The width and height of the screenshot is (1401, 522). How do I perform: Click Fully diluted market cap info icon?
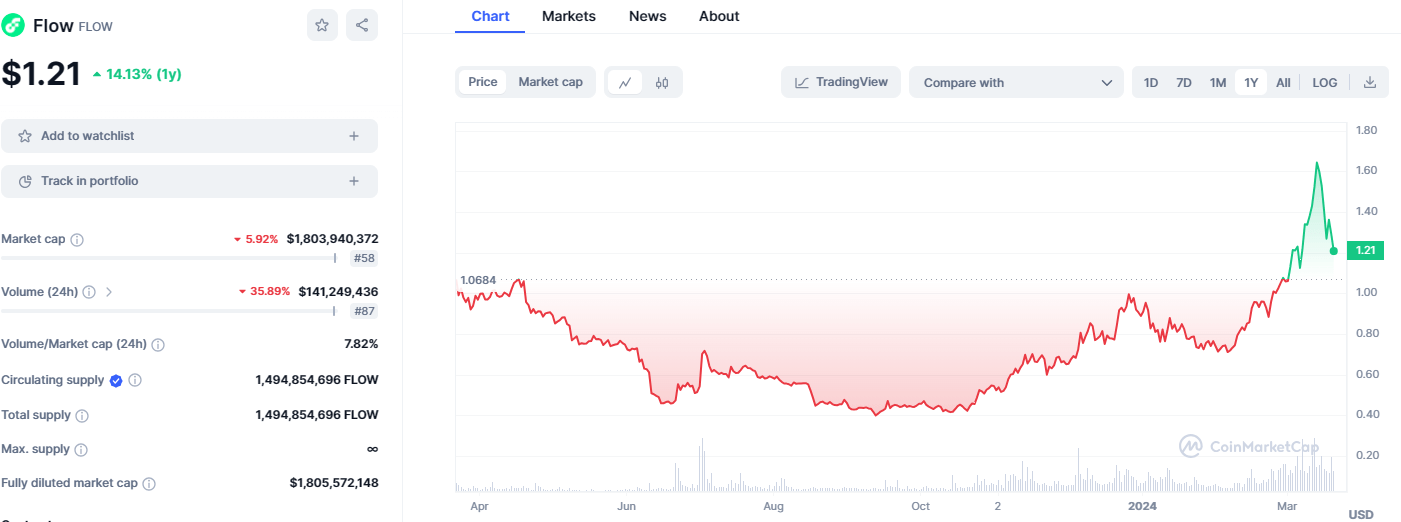point(149,484)
